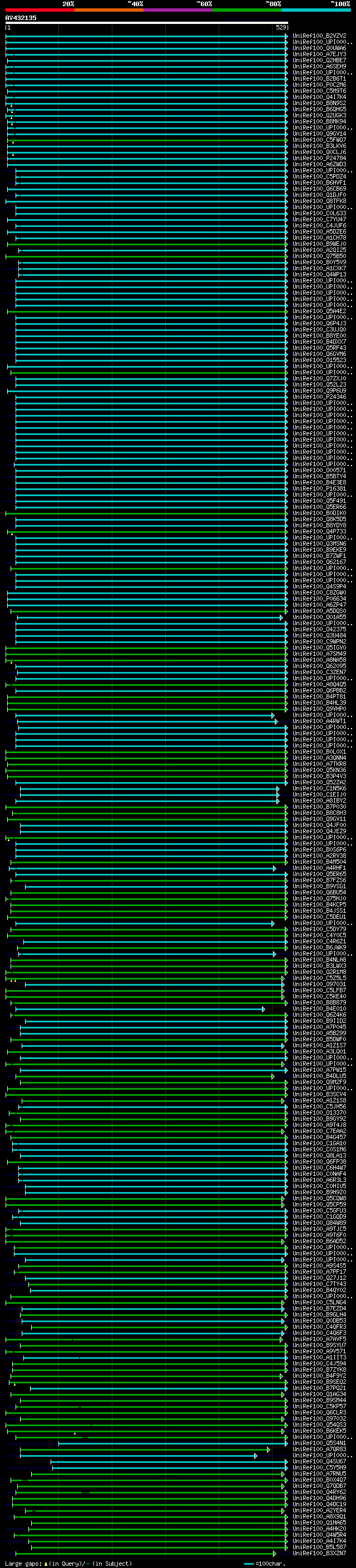Select the UniRef100_Q5S4N1 label
Viewport: 356px width, 1568px height.
click(x=319, y=1443)
